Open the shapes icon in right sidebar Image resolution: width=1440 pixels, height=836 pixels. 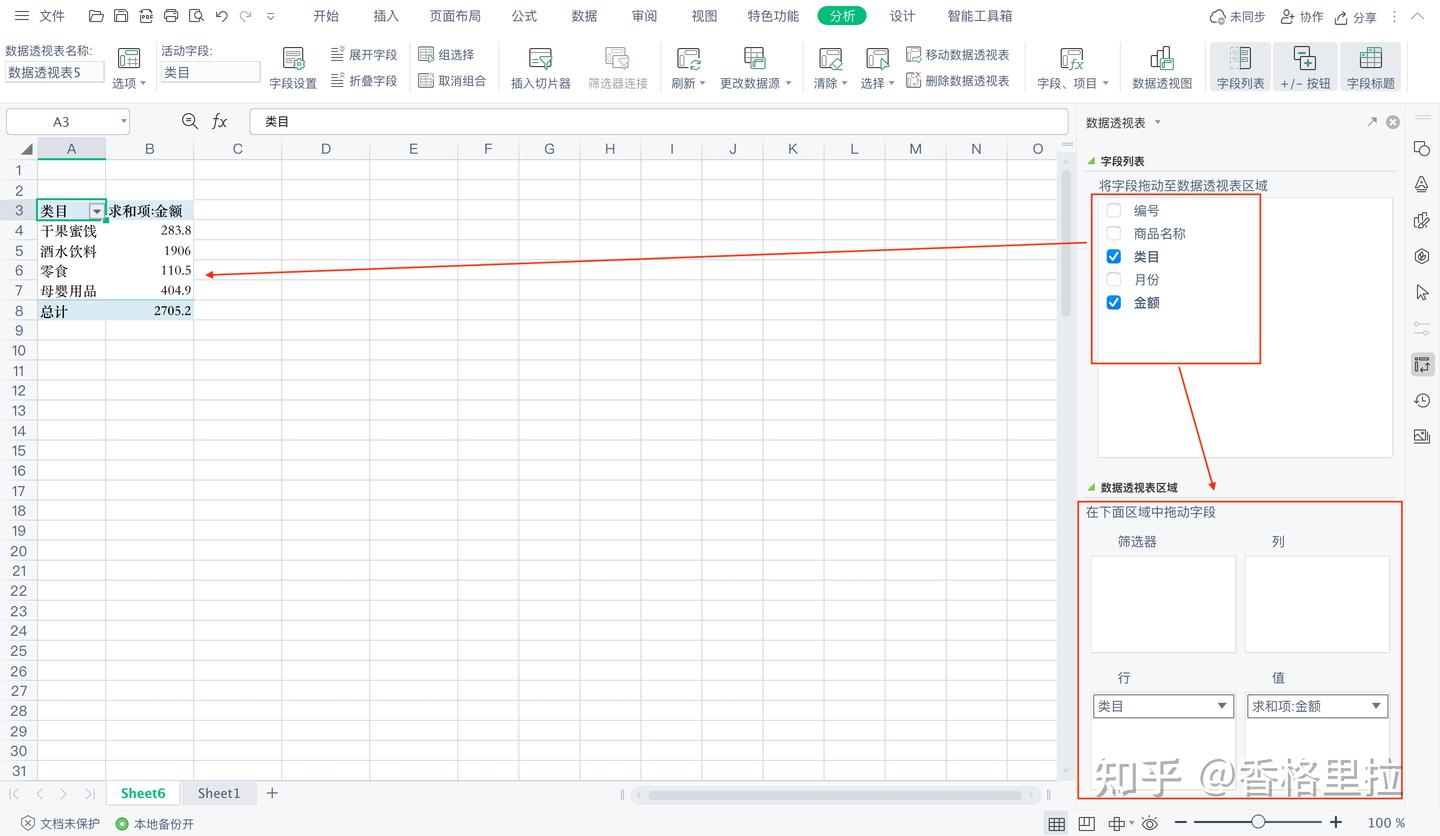(1422, 148)
